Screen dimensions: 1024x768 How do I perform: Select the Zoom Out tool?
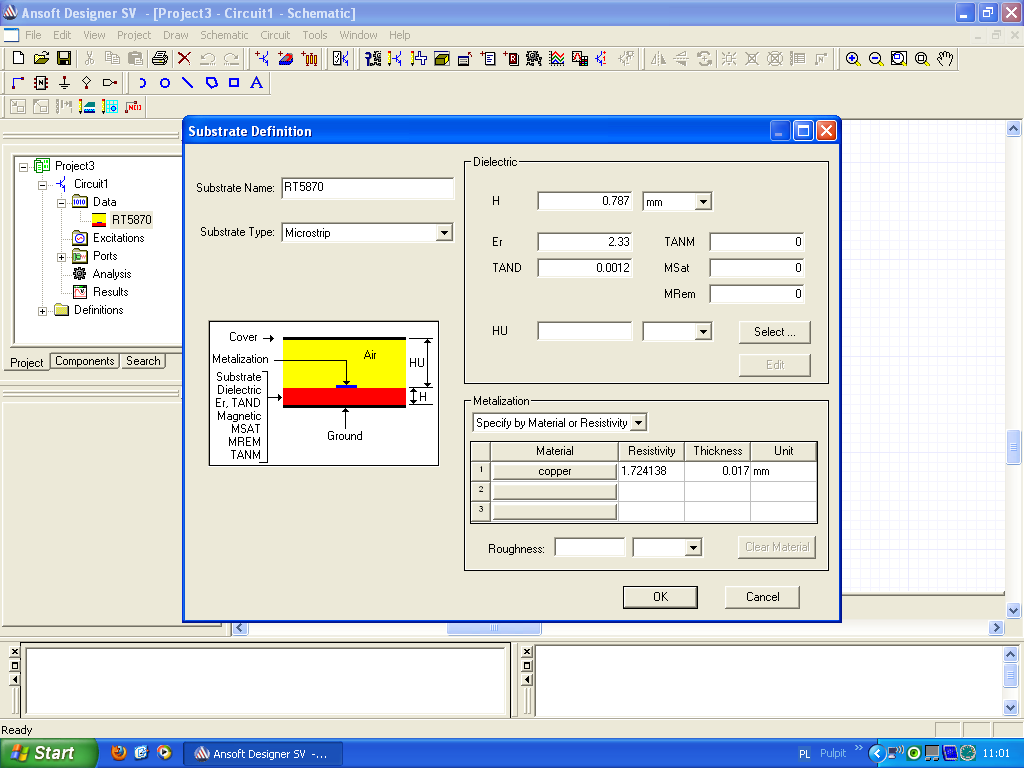[874, 58]
